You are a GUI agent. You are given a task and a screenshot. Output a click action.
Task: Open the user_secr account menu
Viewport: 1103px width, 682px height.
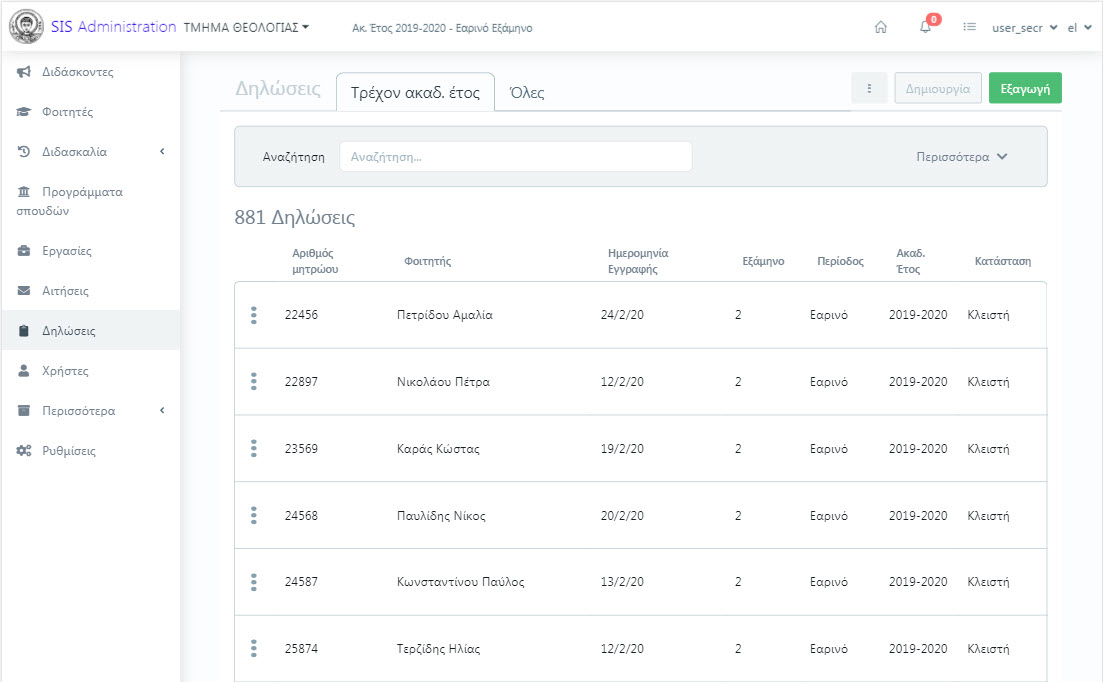point(1024,27)
